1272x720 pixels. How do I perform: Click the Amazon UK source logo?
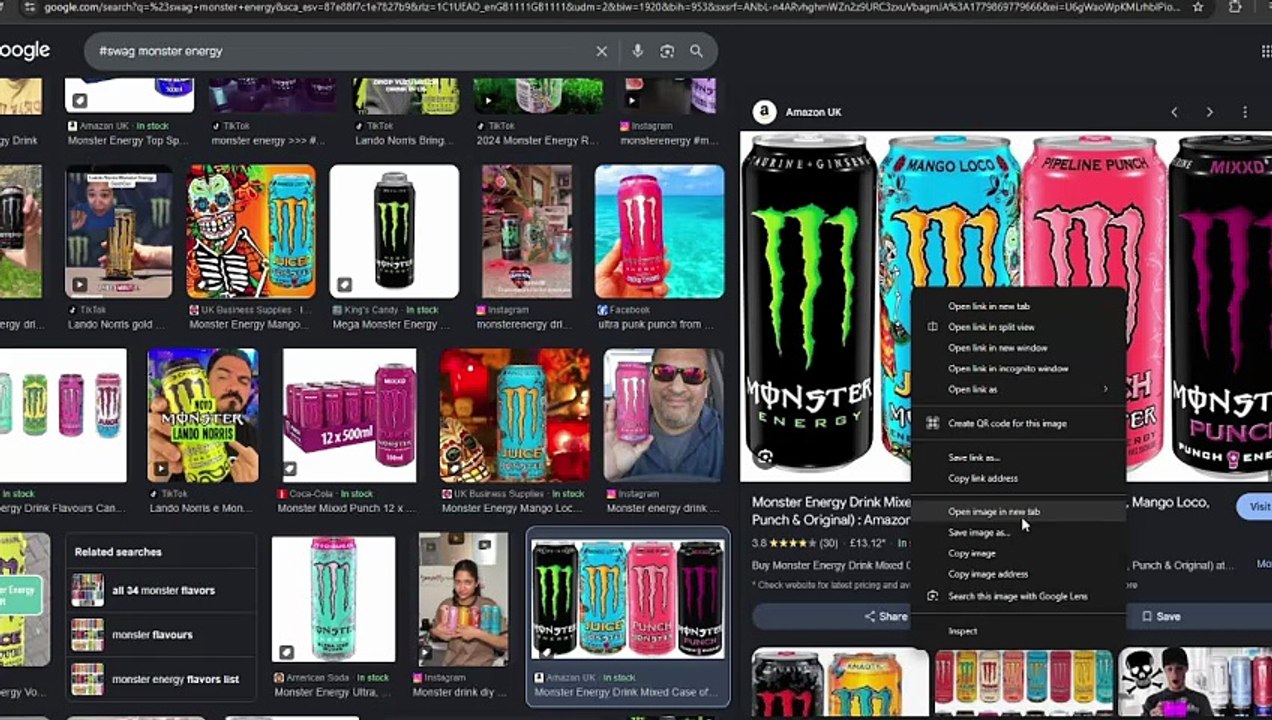pyautogui.click(x=765, y=112)
